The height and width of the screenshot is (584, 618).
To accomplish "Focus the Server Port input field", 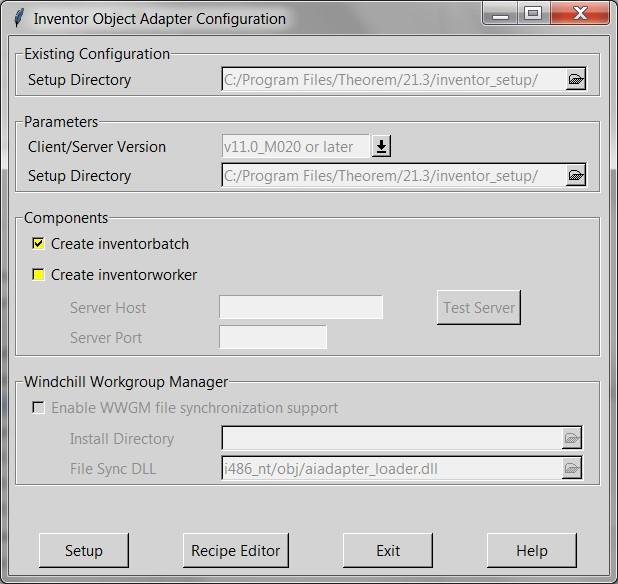I will [273, 337].
